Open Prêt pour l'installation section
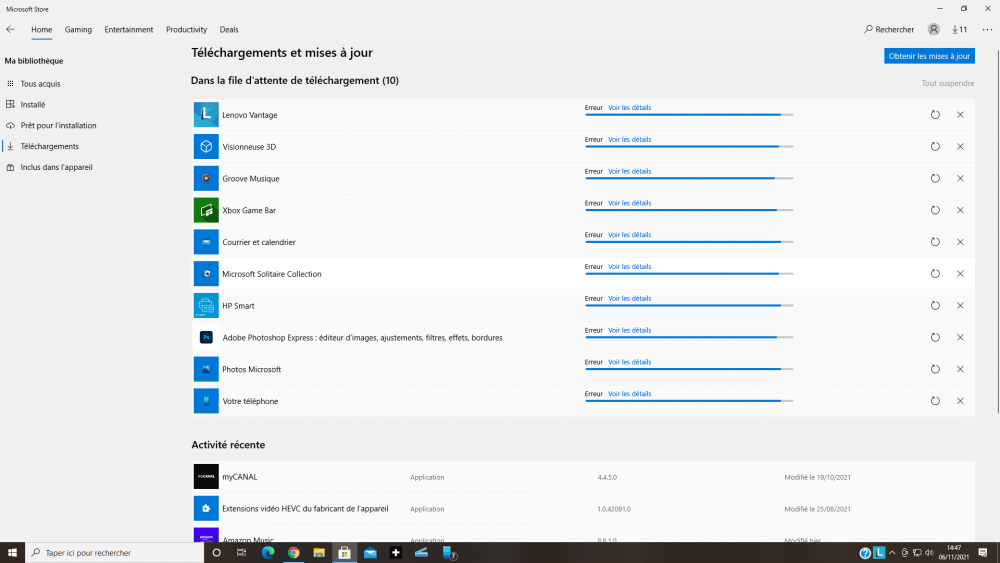 click(58, 126)
